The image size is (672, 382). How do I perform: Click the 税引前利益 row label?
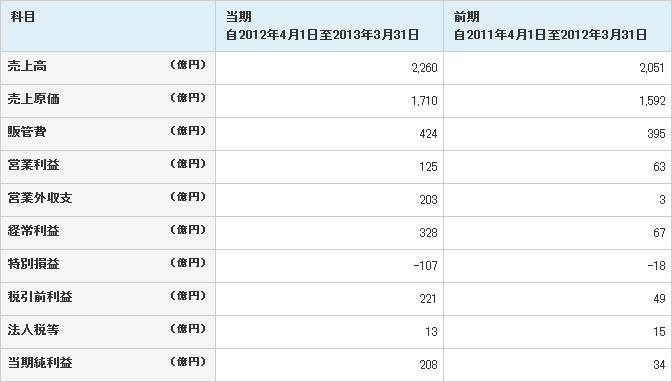click(40, 297)
